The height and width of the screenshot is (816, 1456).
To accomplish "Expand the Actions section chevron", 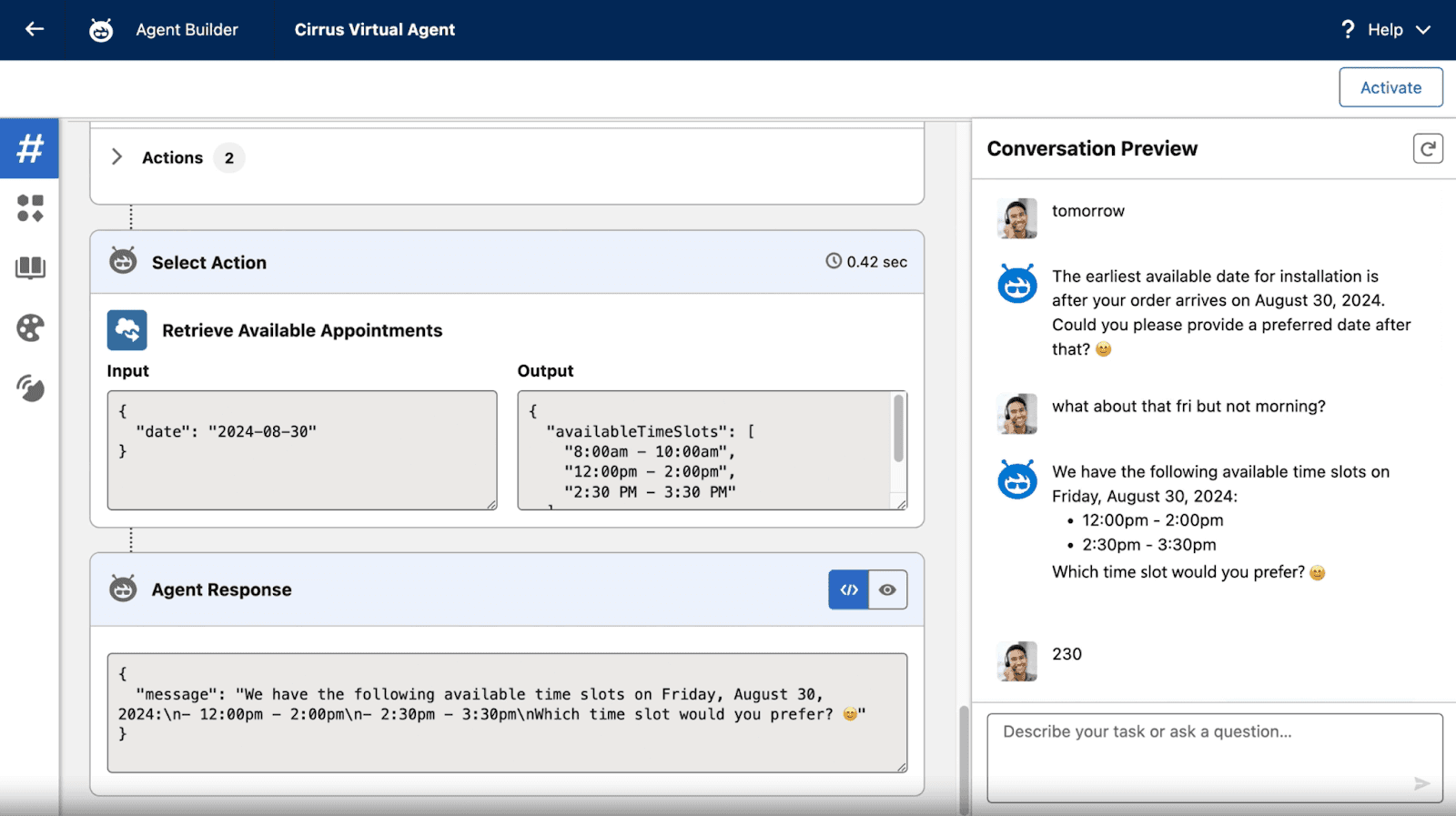I will [x=116, y=156].
